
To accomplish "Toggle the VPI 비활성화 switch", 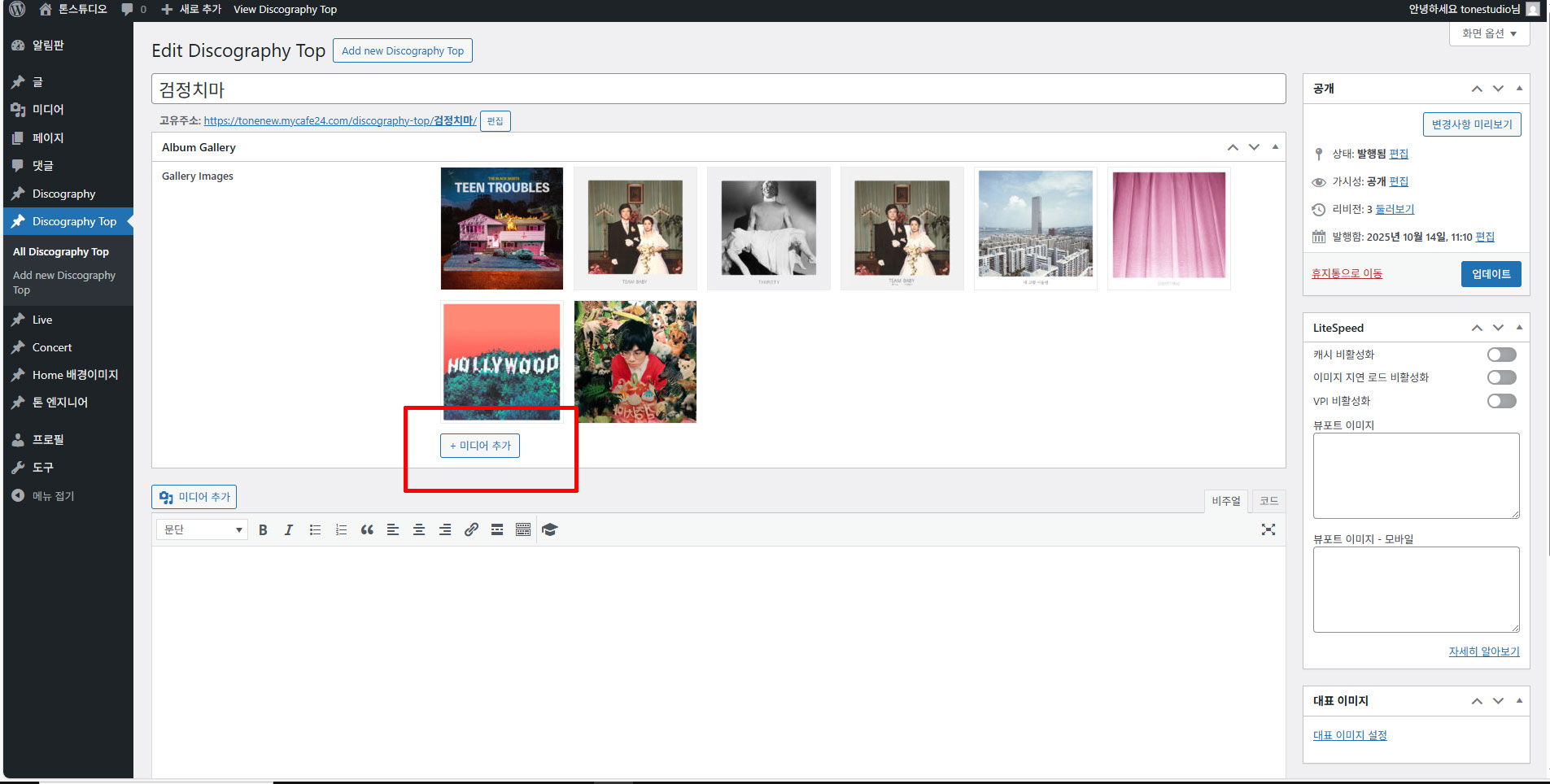I will (1501, 401).
